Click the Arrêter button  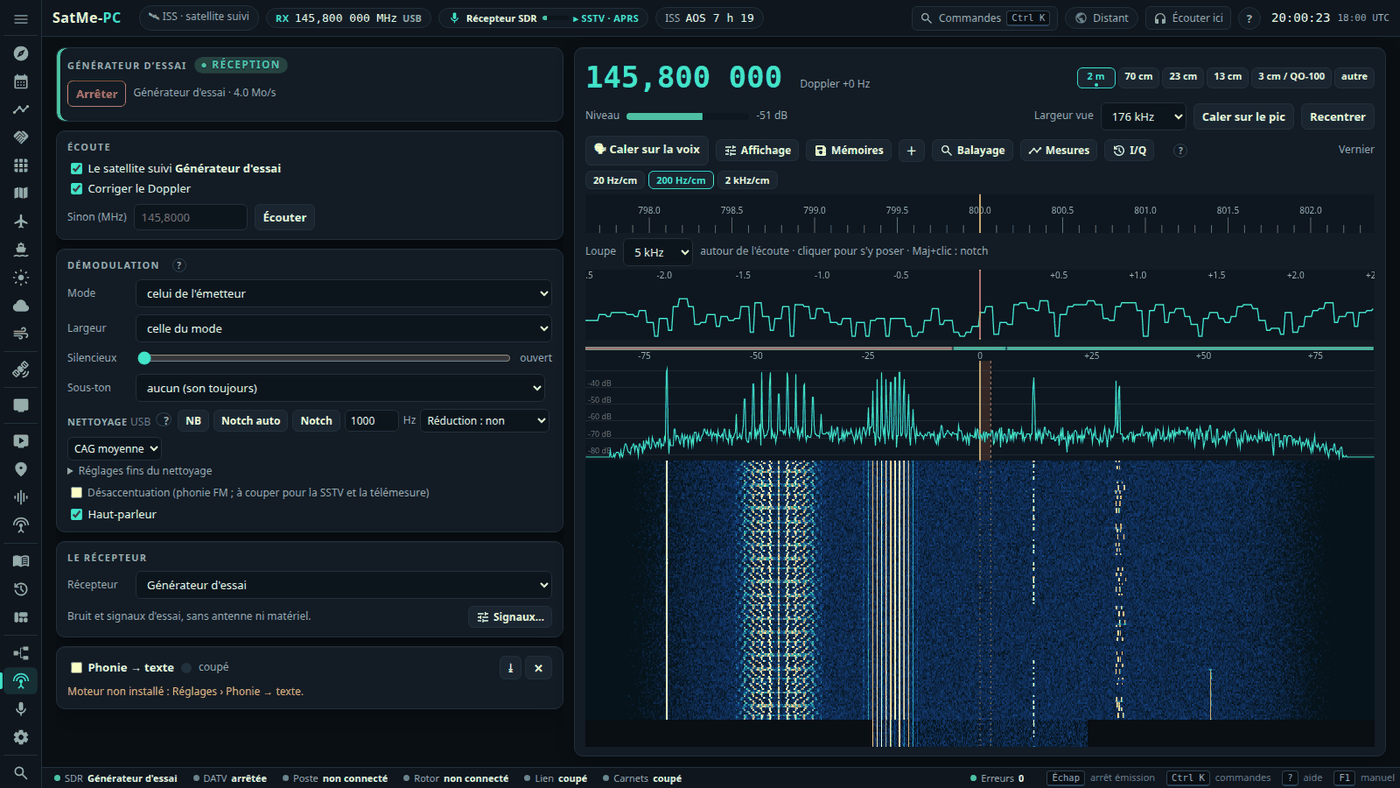tap(97, 94)
